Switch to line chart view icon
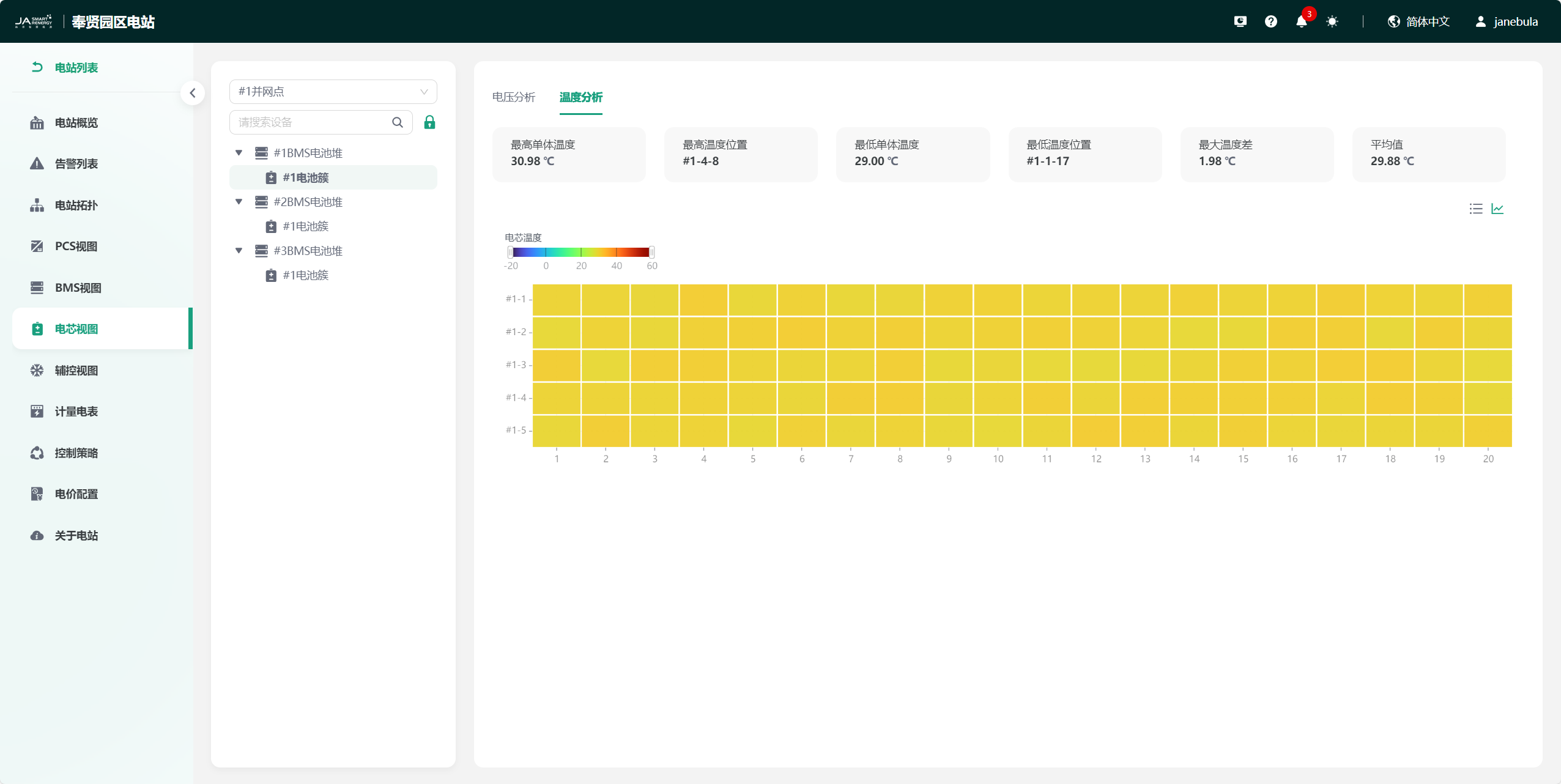Image resolution: width=1561 pixels, height=784 pixels. tap(1497, 209)
